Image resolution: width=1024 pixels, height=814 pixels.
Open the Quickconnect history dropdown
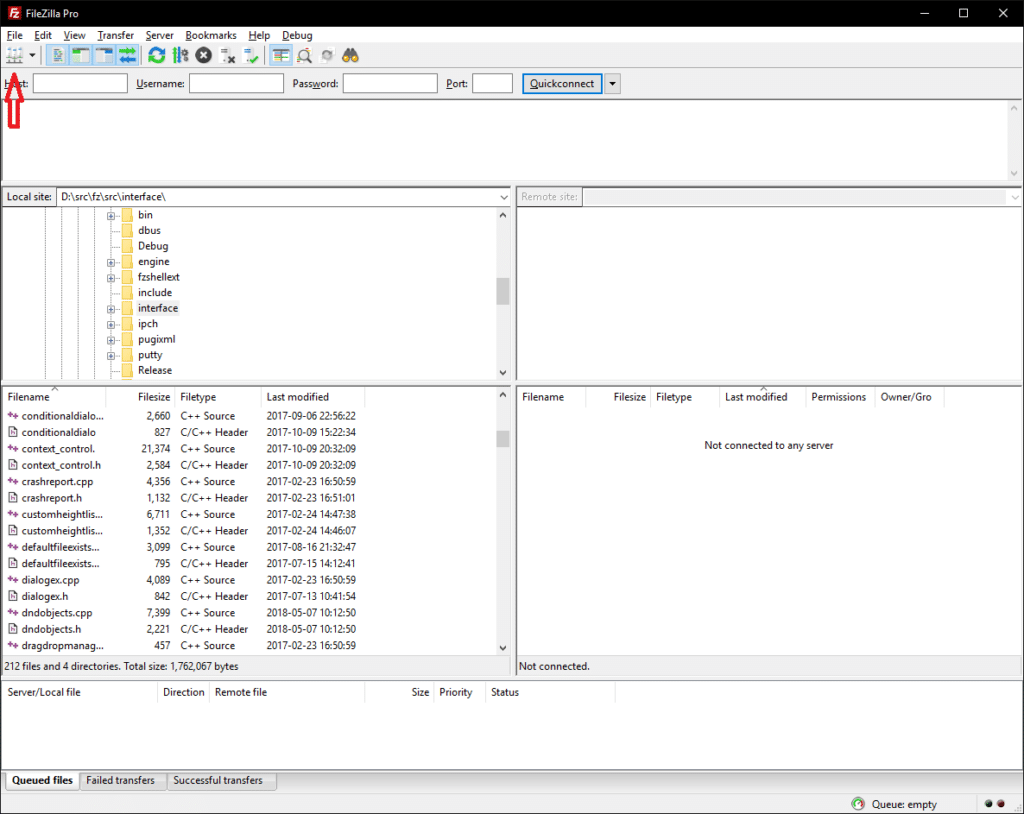pos(612,84)
